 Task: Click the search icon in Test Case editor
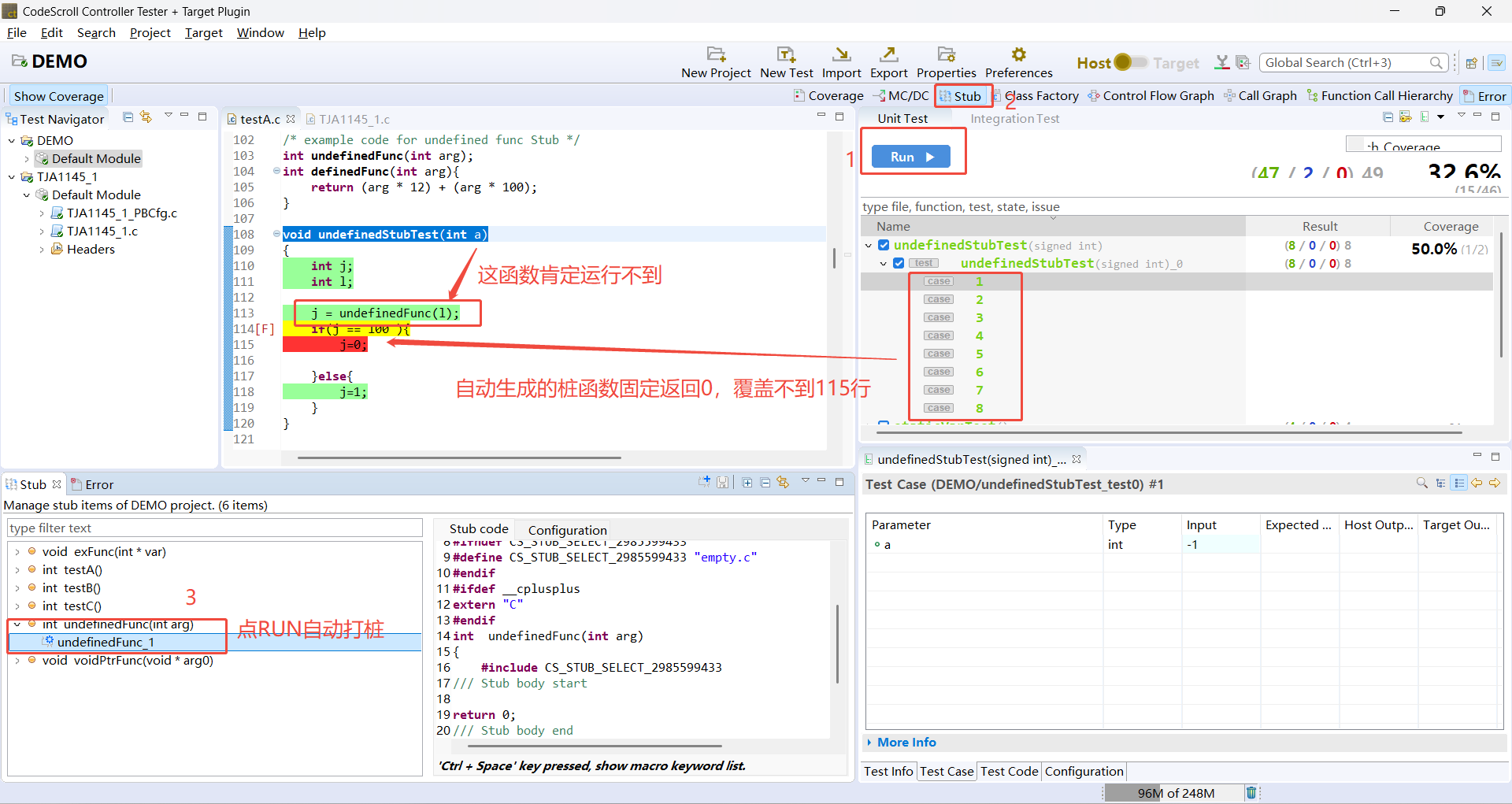coord(1421,483)
